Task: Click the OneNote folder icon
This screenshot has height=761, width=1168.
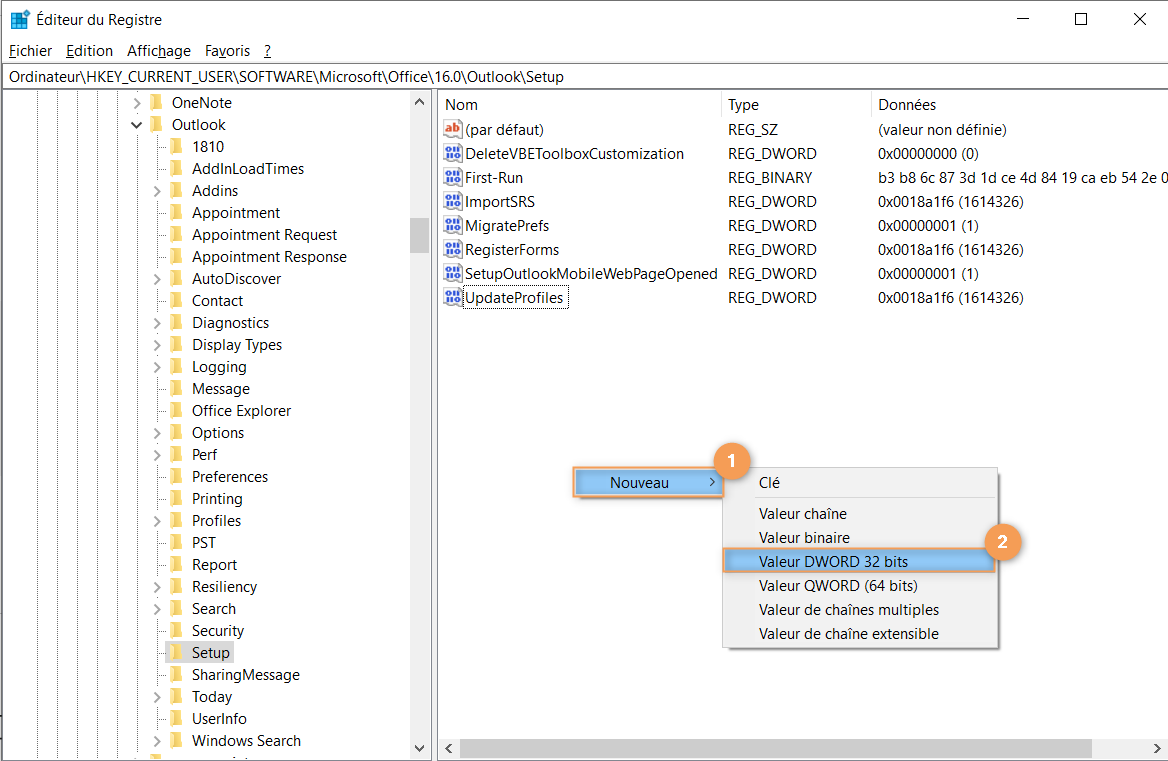Action: pos(156,102)
